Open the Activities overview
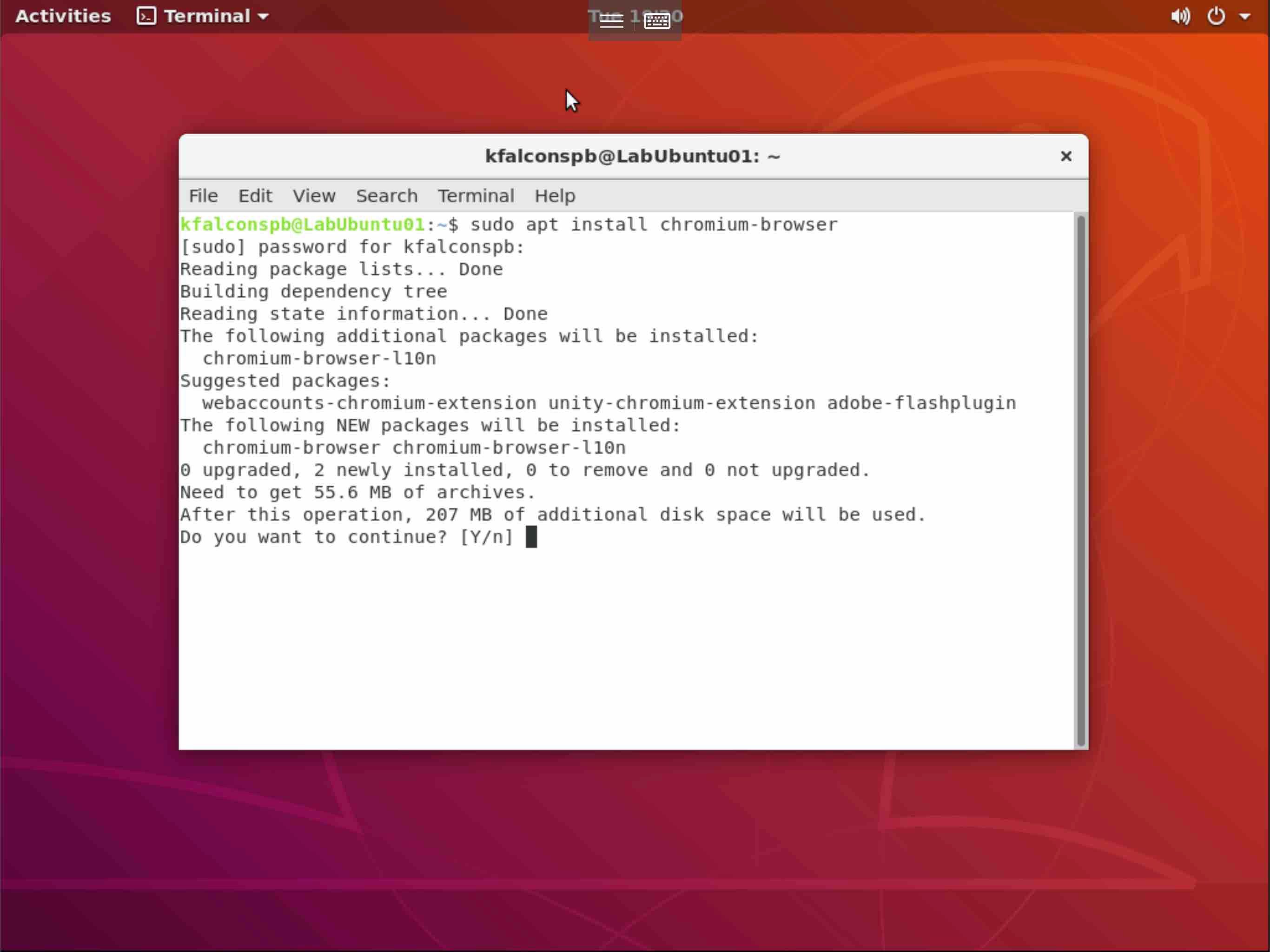The height and width of the screenshot is (952, 1270). tap(63, 16)
